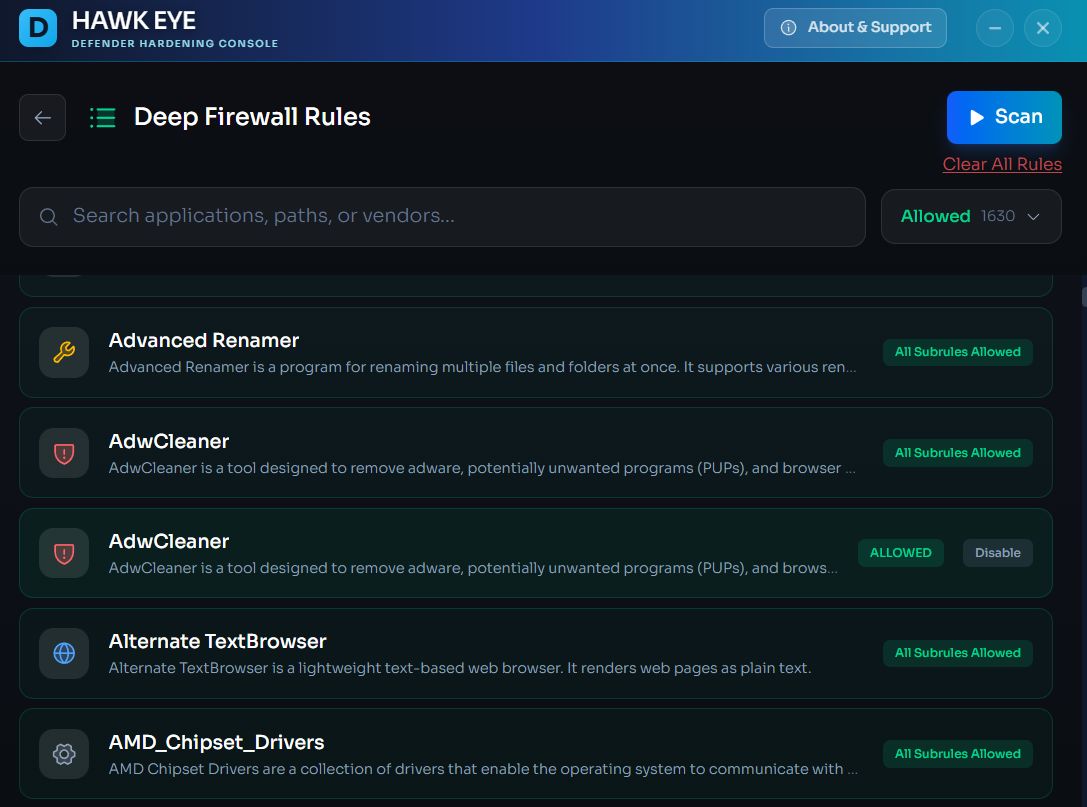Click the gear icon for AMD_Chipset_Drivers
Screen dimensions: 1087x807
(x=64, y=754)
